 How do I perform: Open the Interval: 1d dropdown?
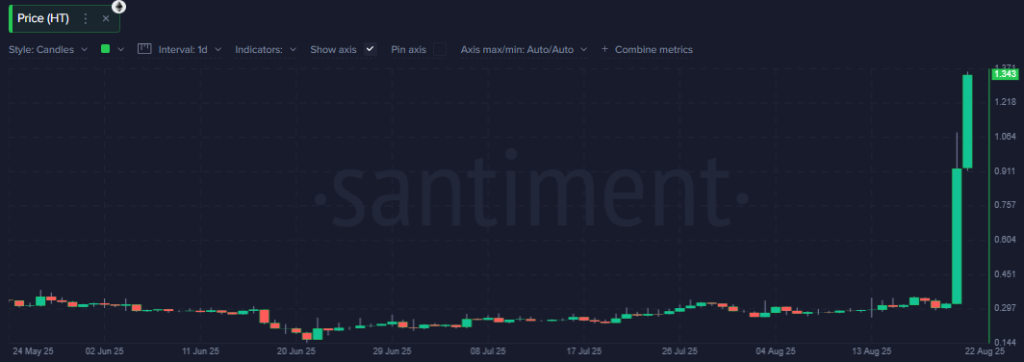tap(190, 49)
